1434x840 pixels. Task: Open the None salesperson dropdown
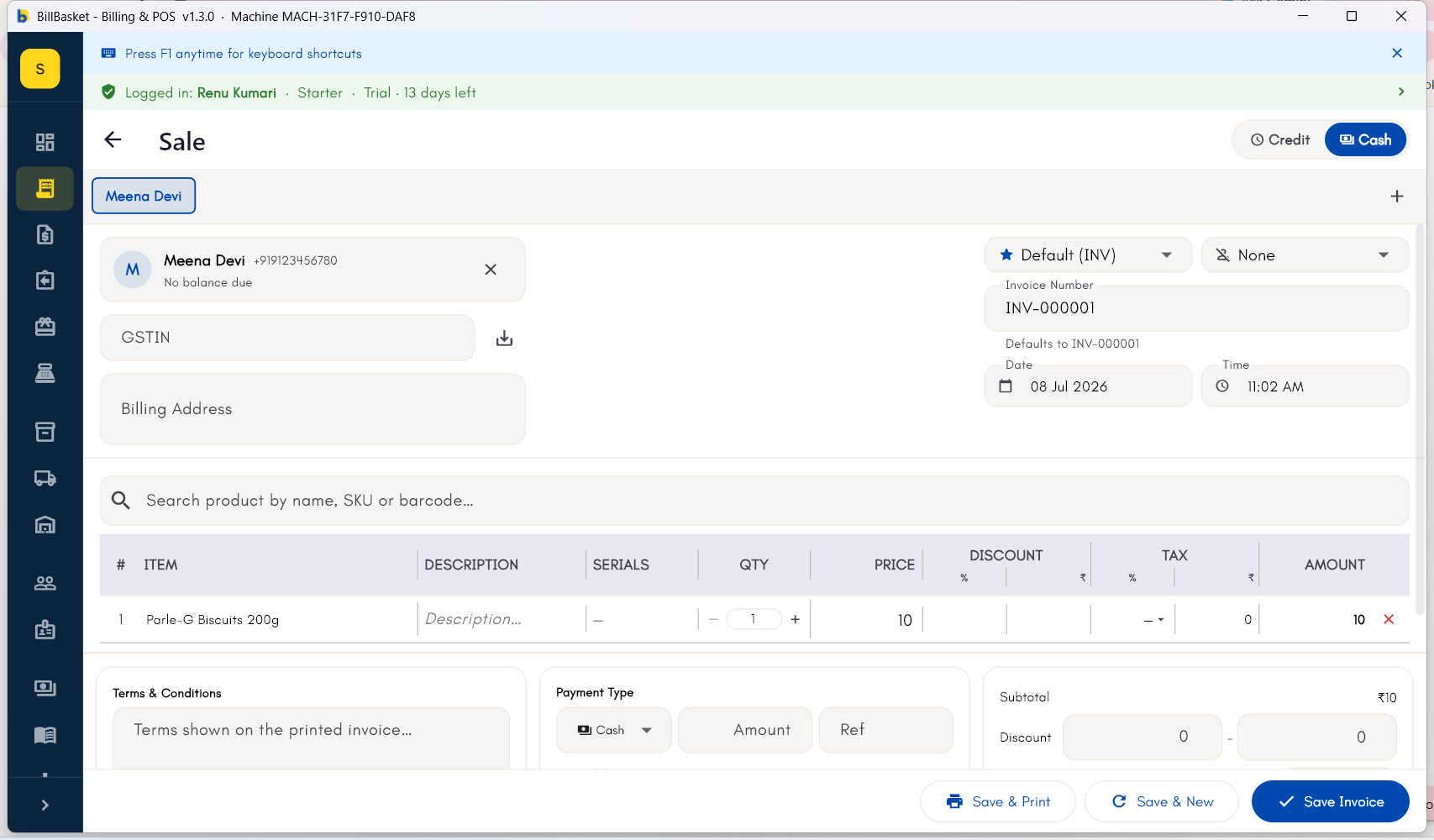[1305, 255]
